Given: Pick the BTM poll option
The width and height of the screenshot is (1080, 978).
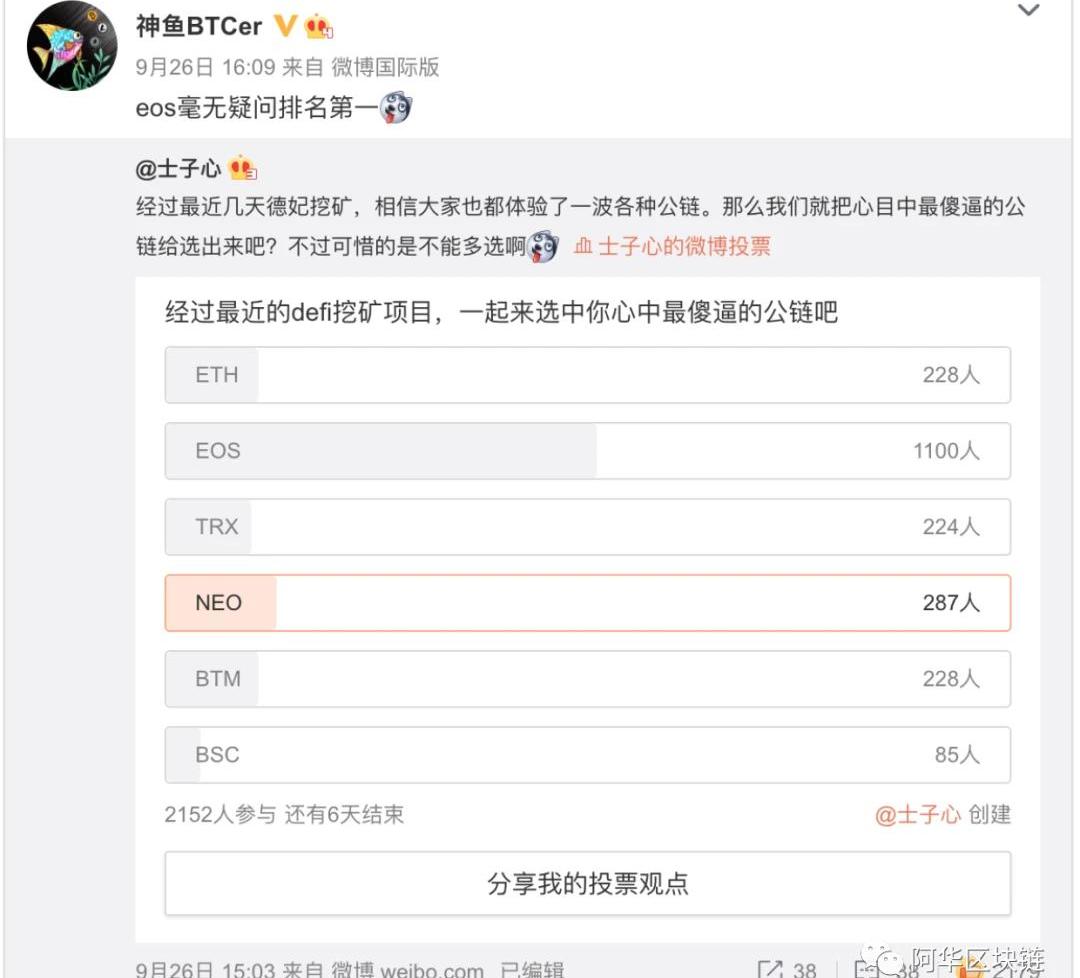Looking at the screenshot, I should pos(587,679).
